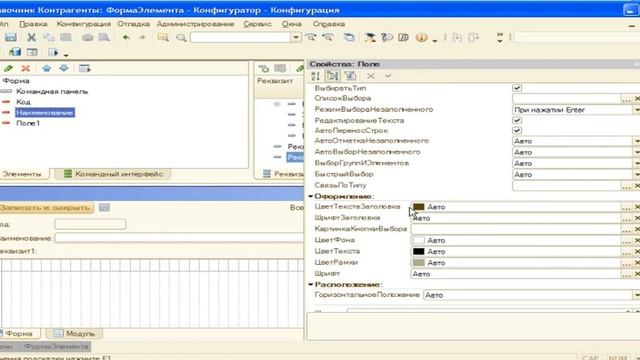The width and height of the screenshot is (640, 360).
Task: Click the Наименование input field in form preview
Action: point(179,238)
